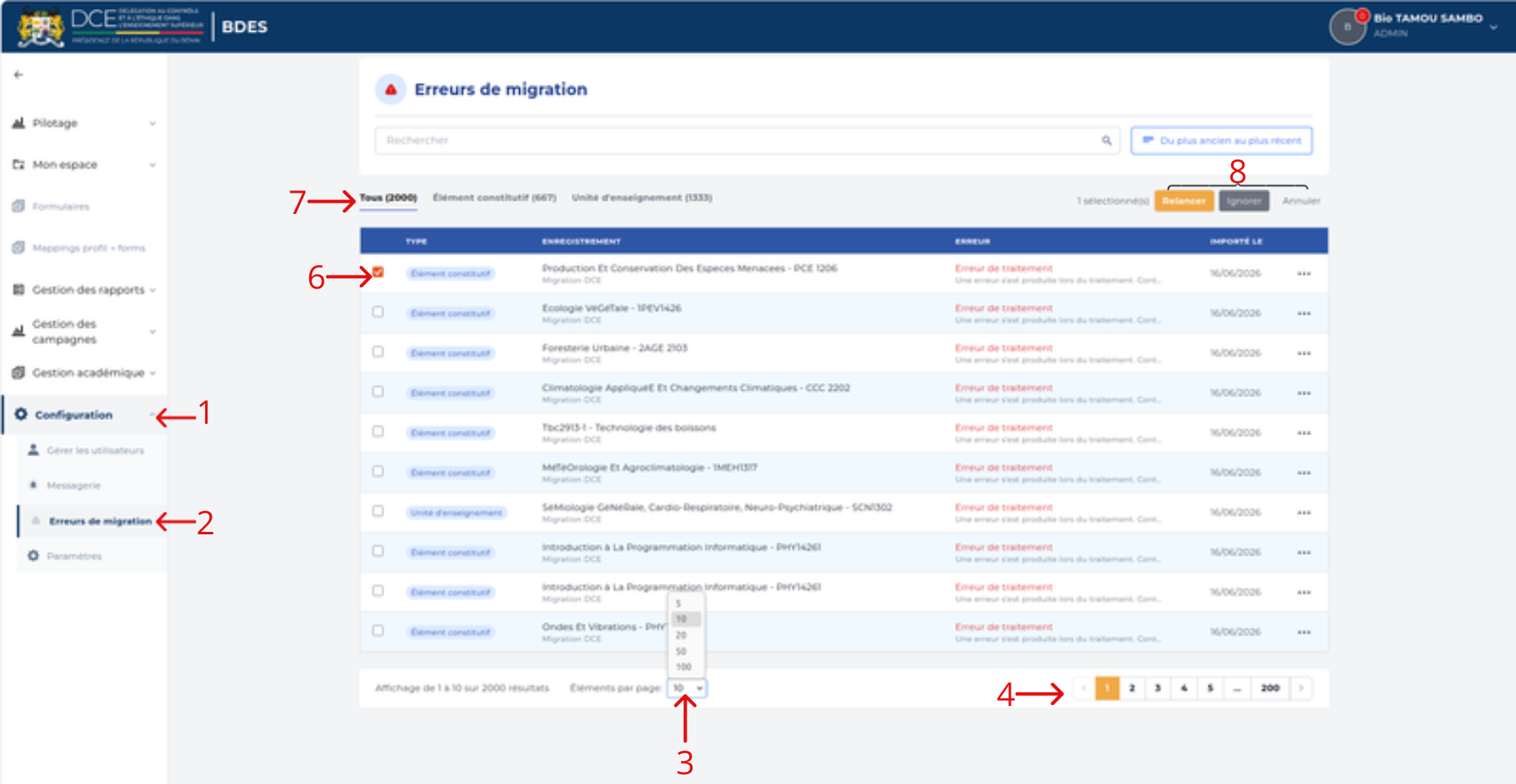The width and height of the screenshot is (1516, 784).
Task: Open actions menu for MéTéOrologie Et Agroclimatologie row
Action: pyautogui.click(x=1304, y=473)
